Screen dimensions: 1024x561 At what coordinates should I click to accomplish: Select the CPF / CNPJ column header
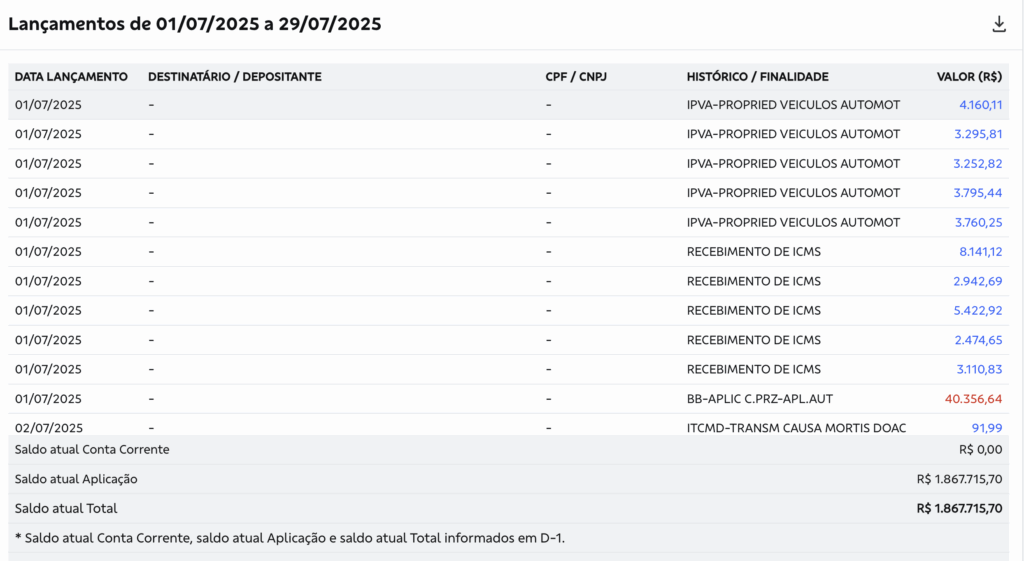[x=575, y=77]
